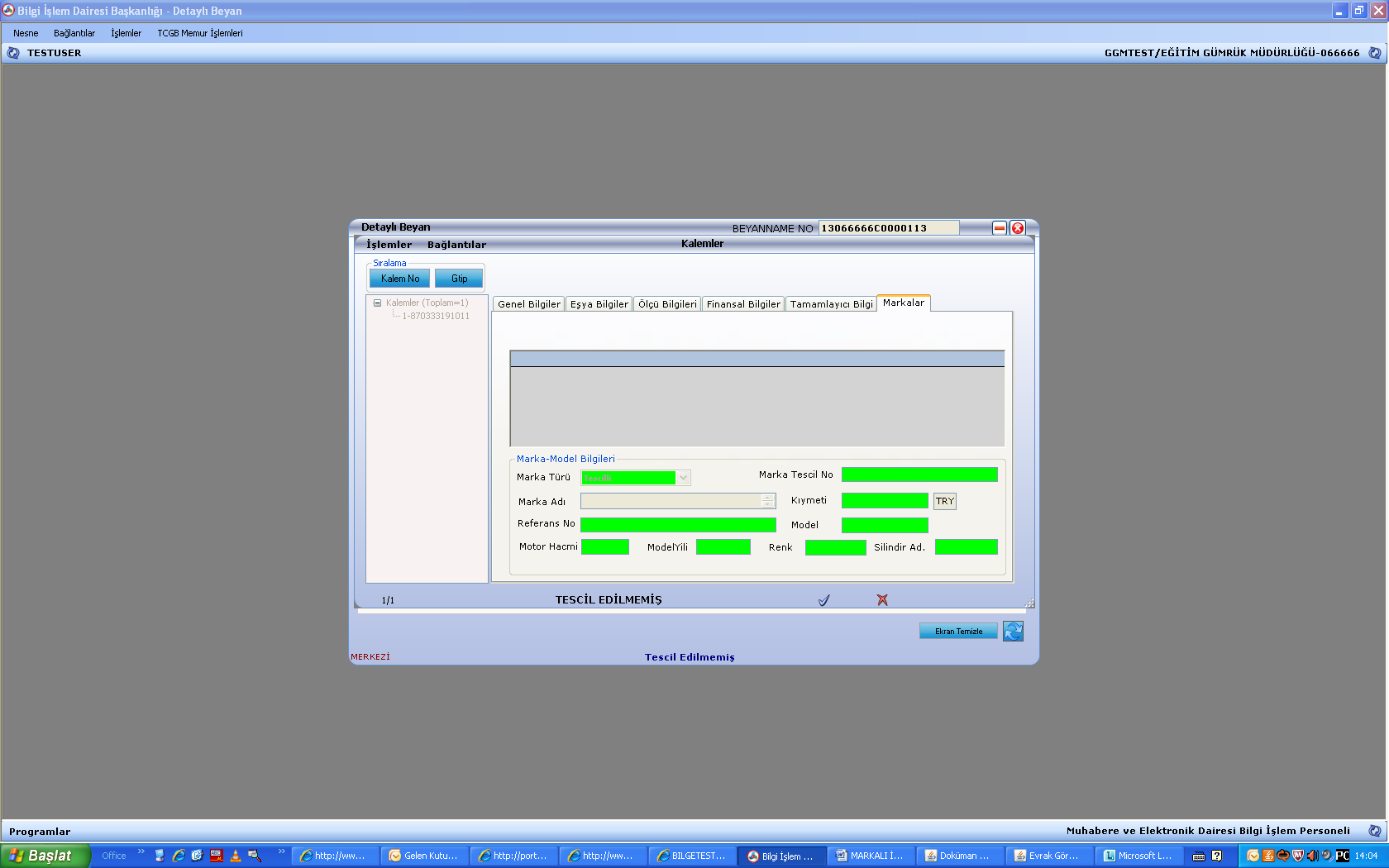Open İşlemler menu in Detaylı Beyan window
The image size is (1389, 868).
(x=389, y=245)
